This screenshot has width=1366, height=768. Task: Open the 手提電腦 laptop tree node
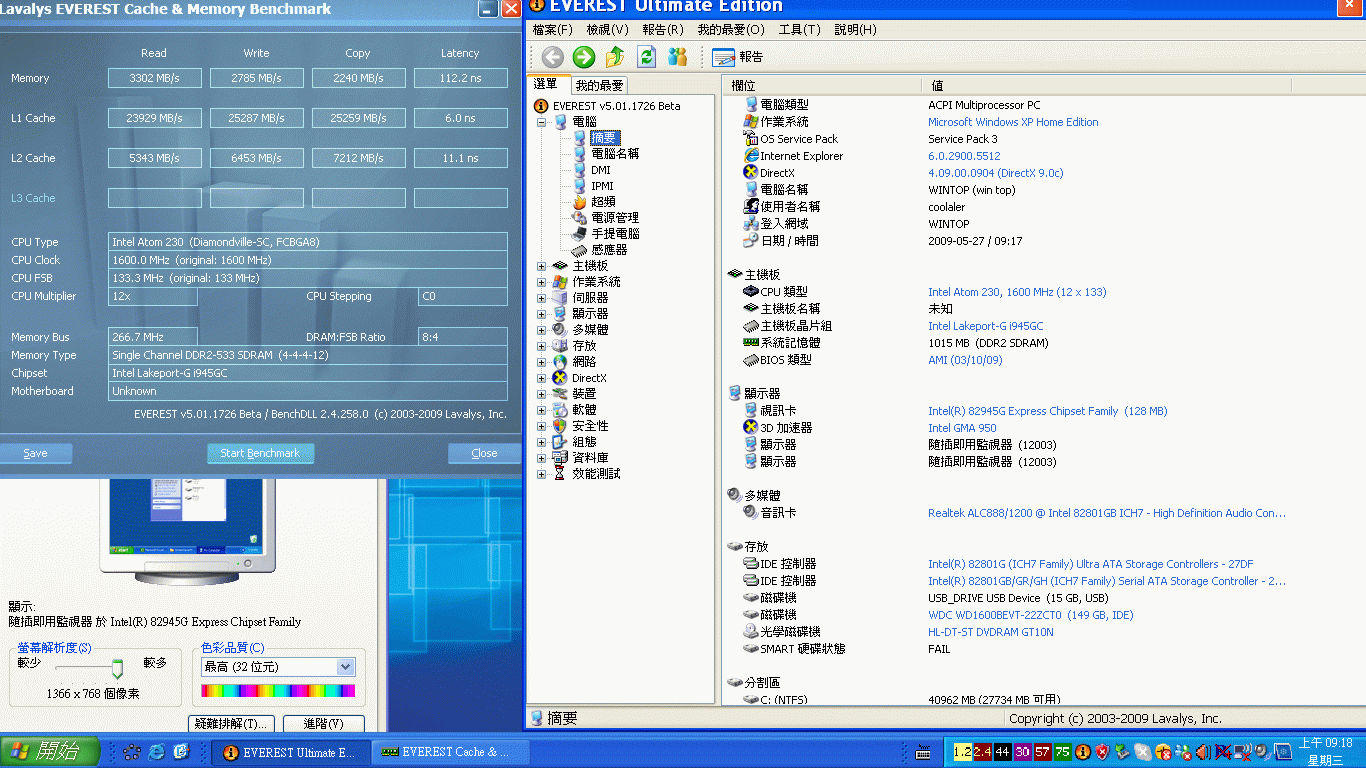pyautogui.click(x=615, y=234)
